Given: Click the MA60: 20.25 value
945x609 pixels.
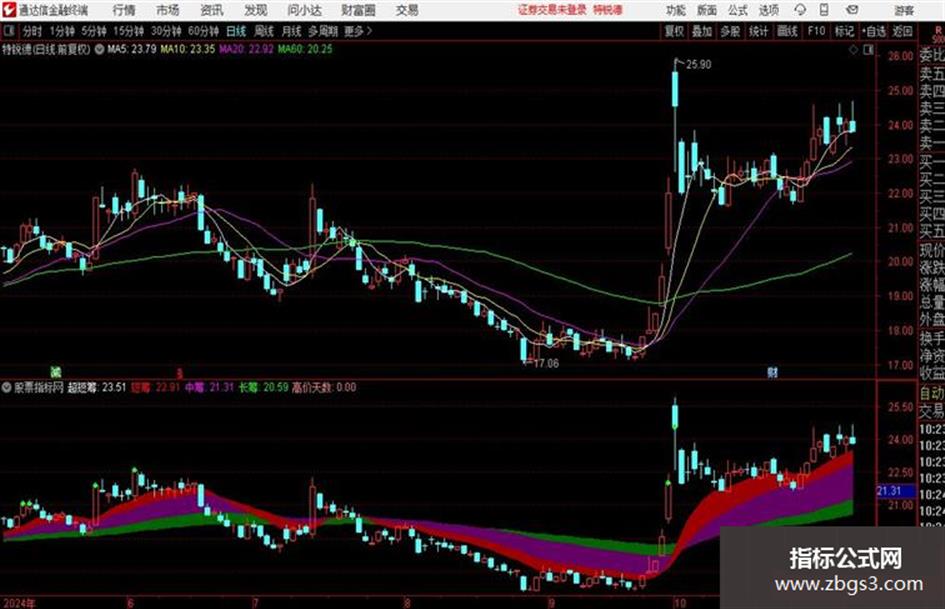Looking at the screenshot, I should click(x=305, y=49).
